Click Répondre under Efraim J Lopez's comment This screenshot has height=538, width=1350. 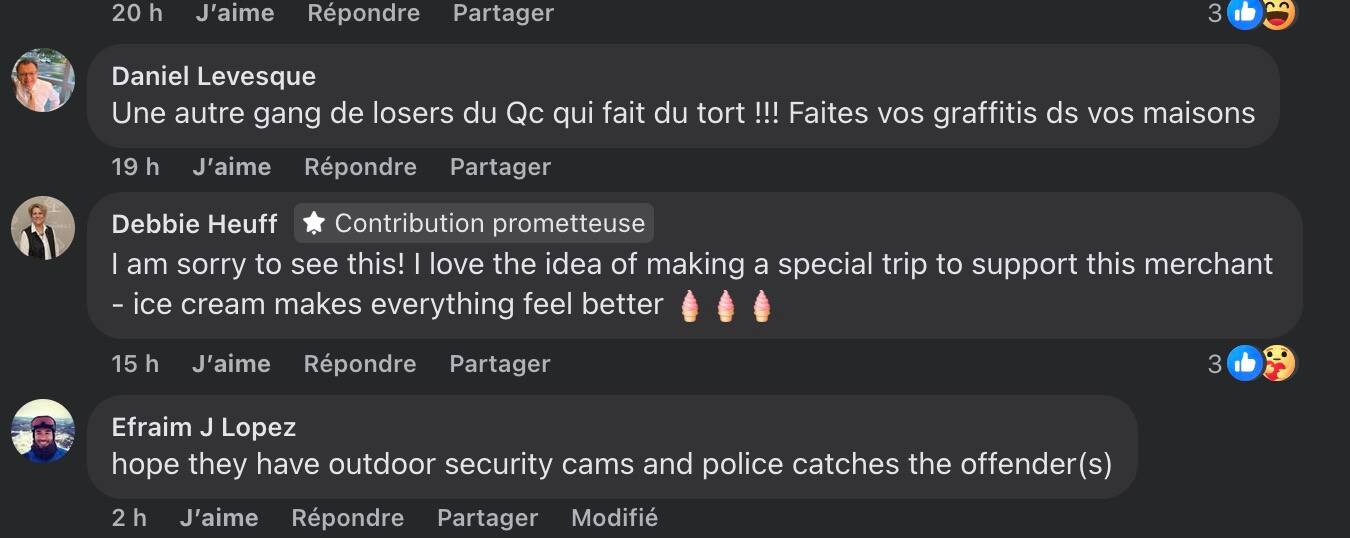(347, 518)
